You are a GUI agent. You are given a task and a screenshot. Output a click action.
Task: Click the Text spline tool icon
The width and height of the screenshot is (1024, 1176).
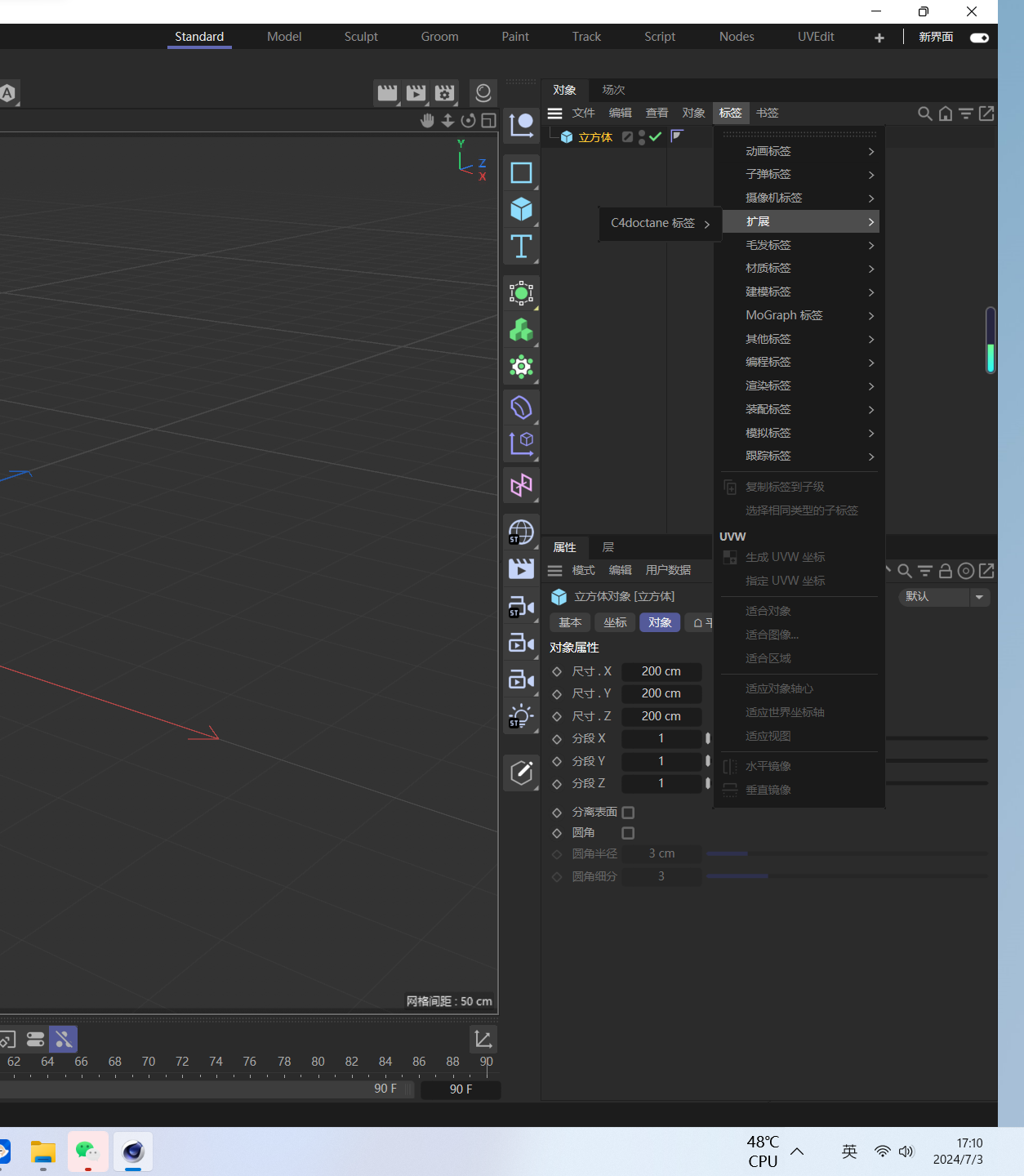(x=521, y=246)
